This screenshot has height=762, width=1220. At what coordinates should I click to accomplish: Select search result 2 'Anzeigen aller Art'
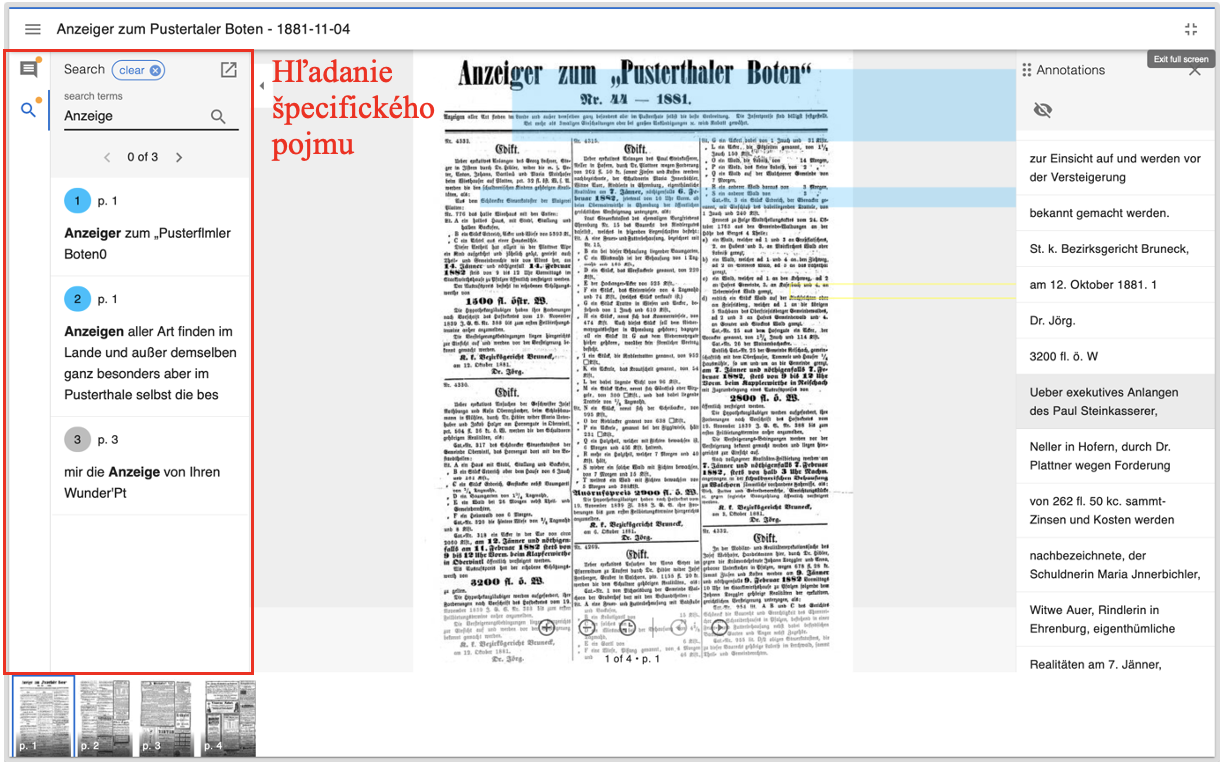pyautogui.click(x=150, y=347)
